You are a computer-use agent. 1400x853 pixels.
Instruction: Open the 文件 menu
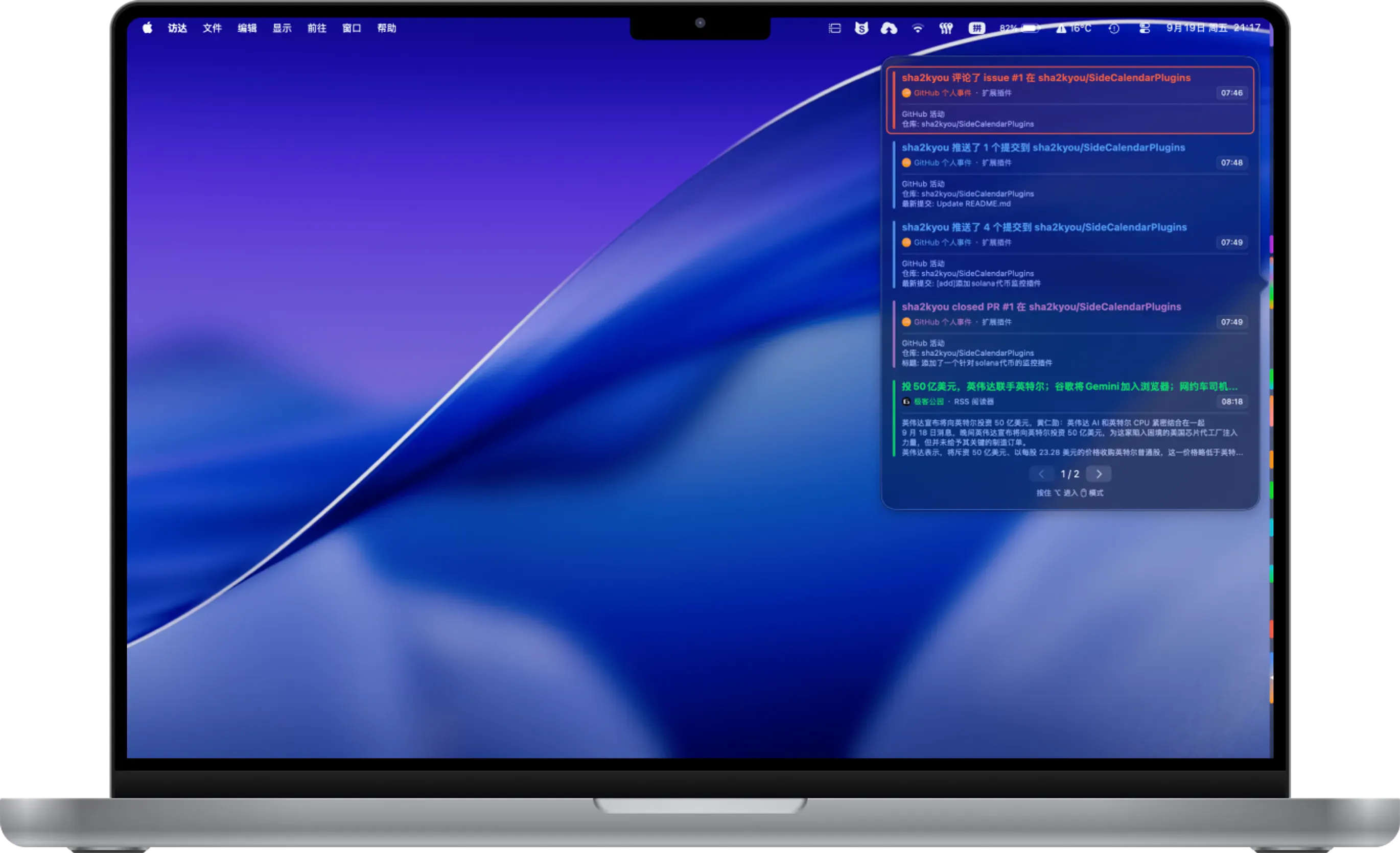(212, 28)
